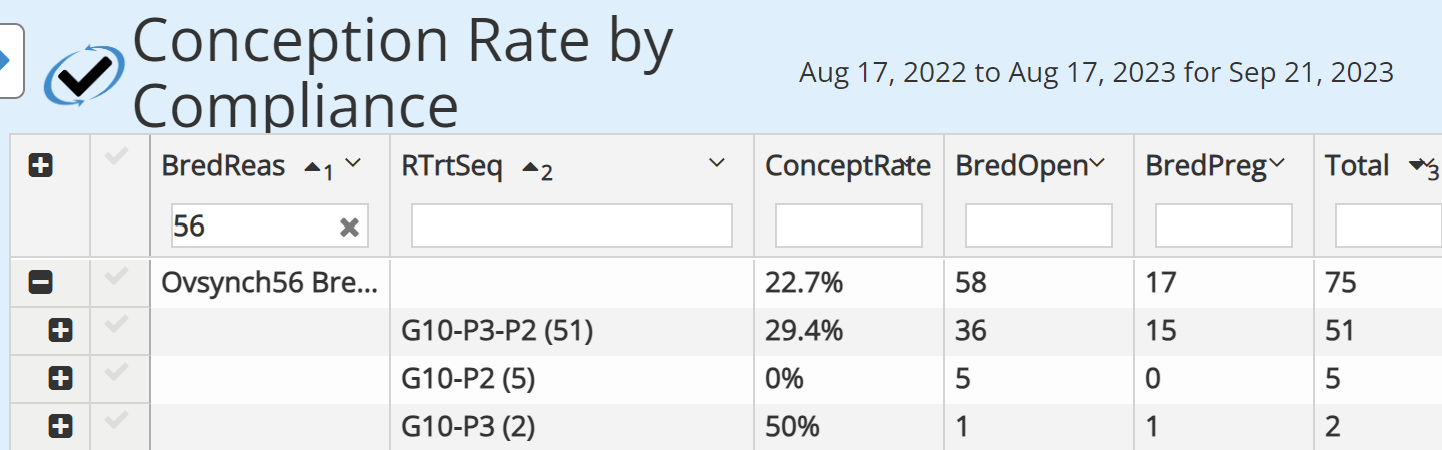Viewport: 1442px width, 450px height.
Task: Check the G10-P3-P2 (51) row checkmark
Action: [x=116, y=324]
